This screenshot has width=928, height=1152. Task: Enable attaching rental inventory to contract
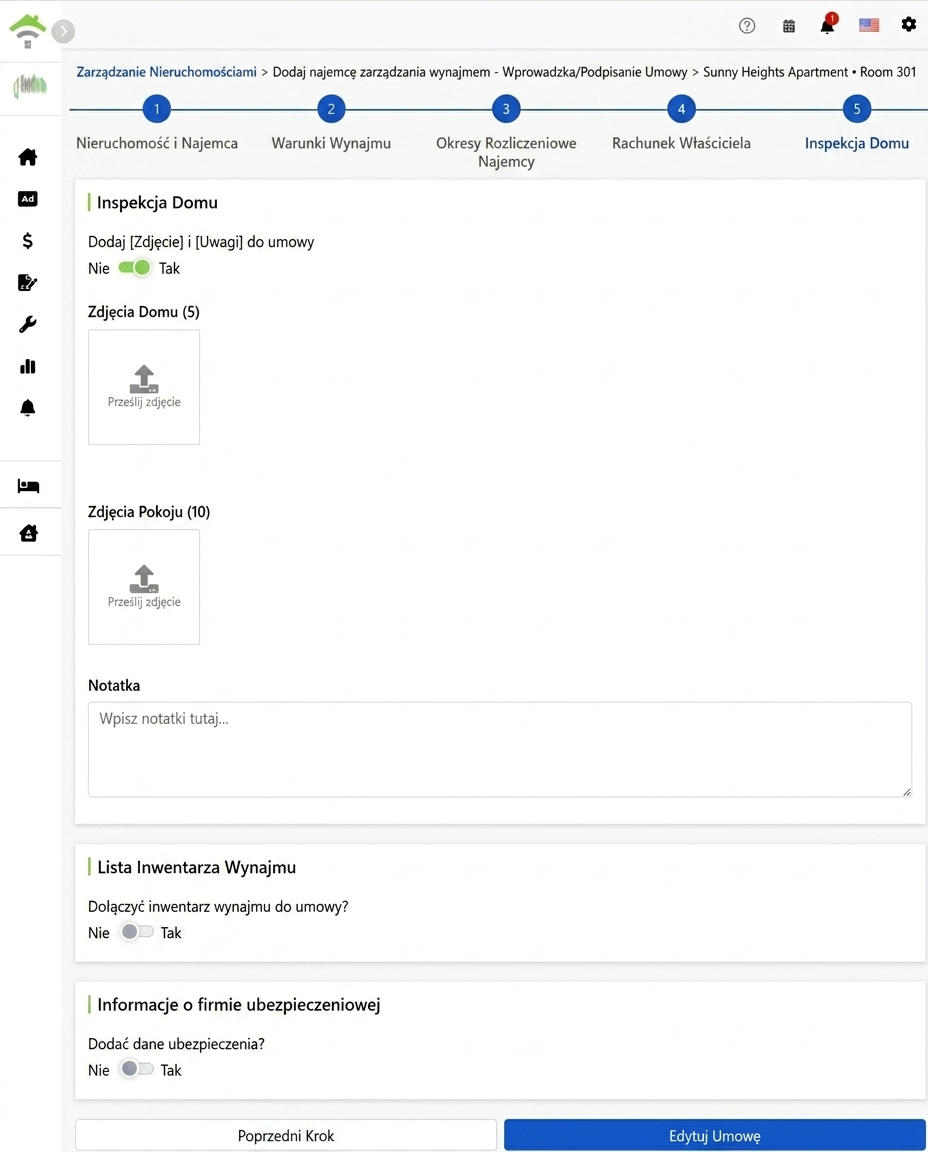[x=137, y=932]
